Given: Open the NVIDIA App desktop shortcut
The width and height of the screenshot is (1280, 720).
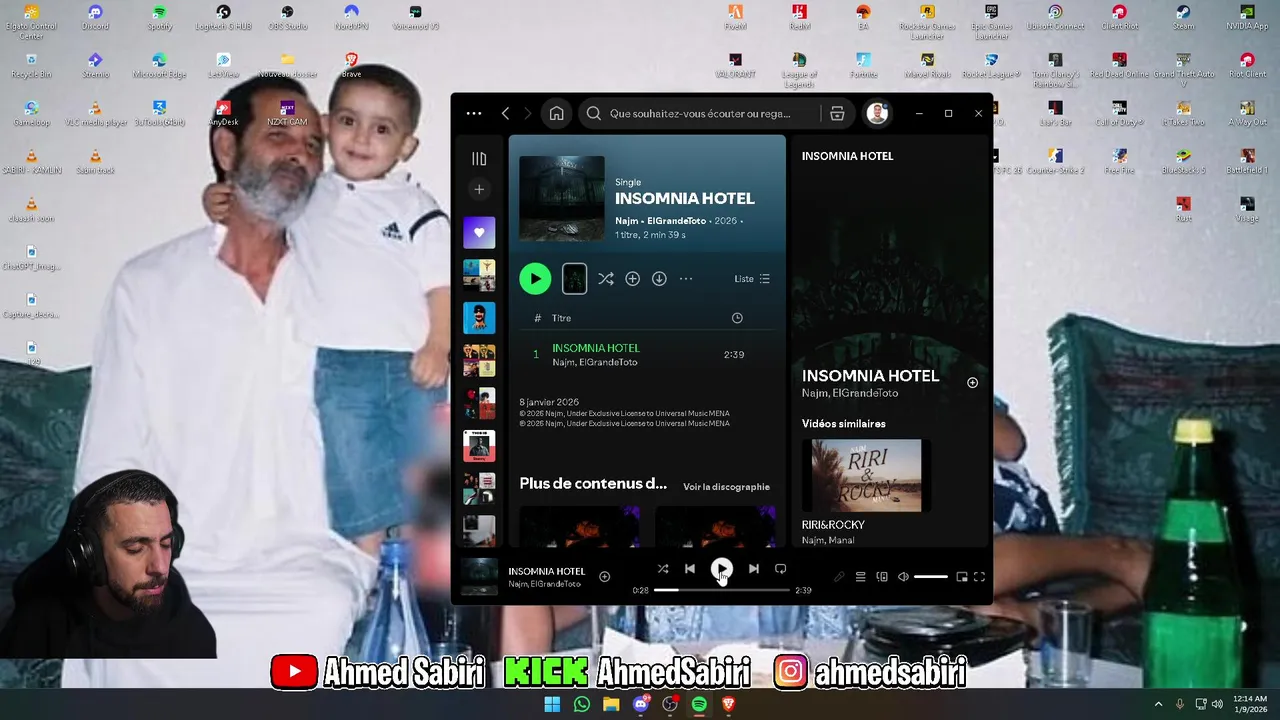Looking at the screenshot, I should click(x=1247, y=17).
